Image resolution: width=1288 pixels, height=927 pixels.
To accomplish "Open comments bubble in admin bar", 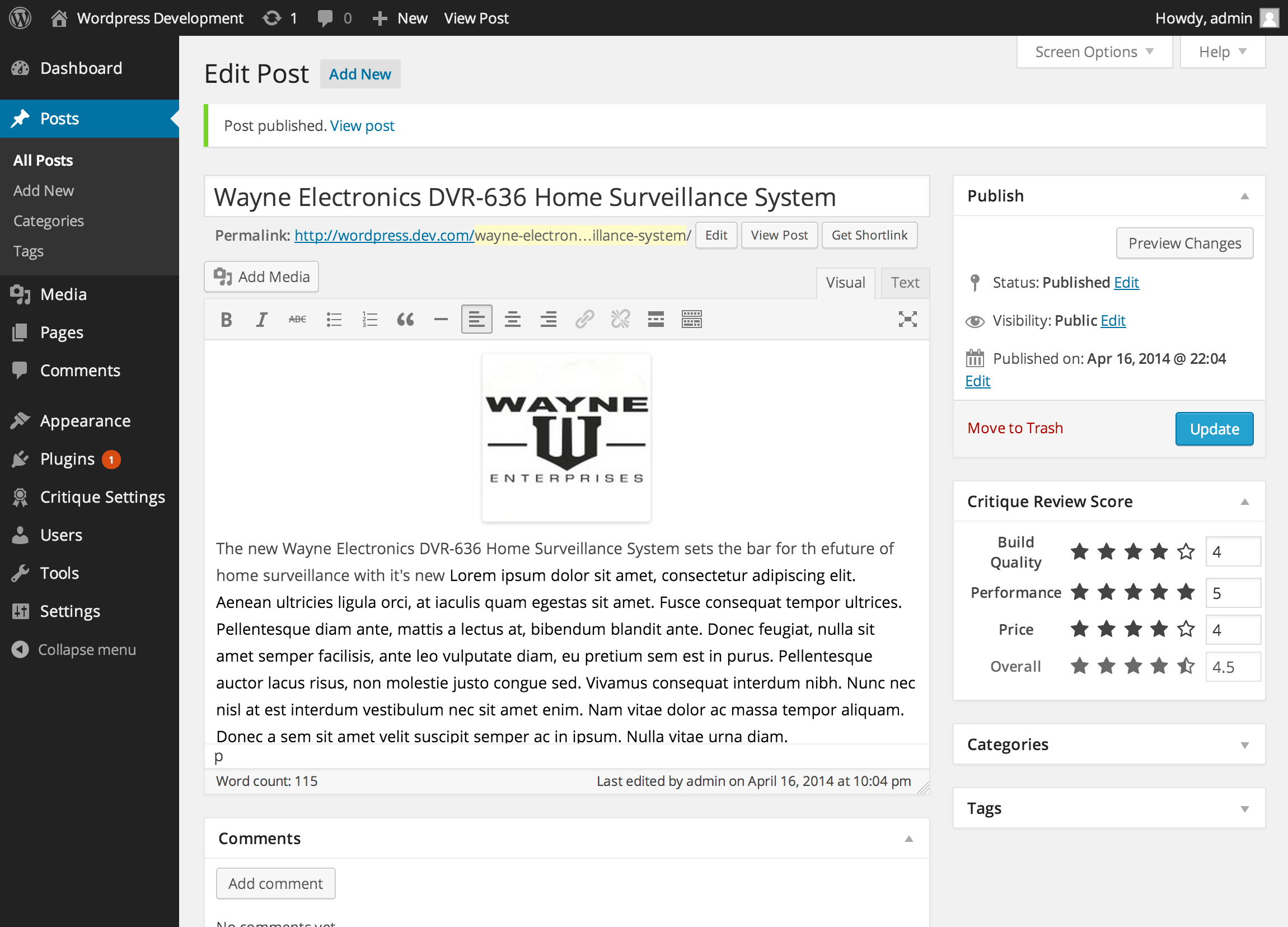I will point(335,18).
